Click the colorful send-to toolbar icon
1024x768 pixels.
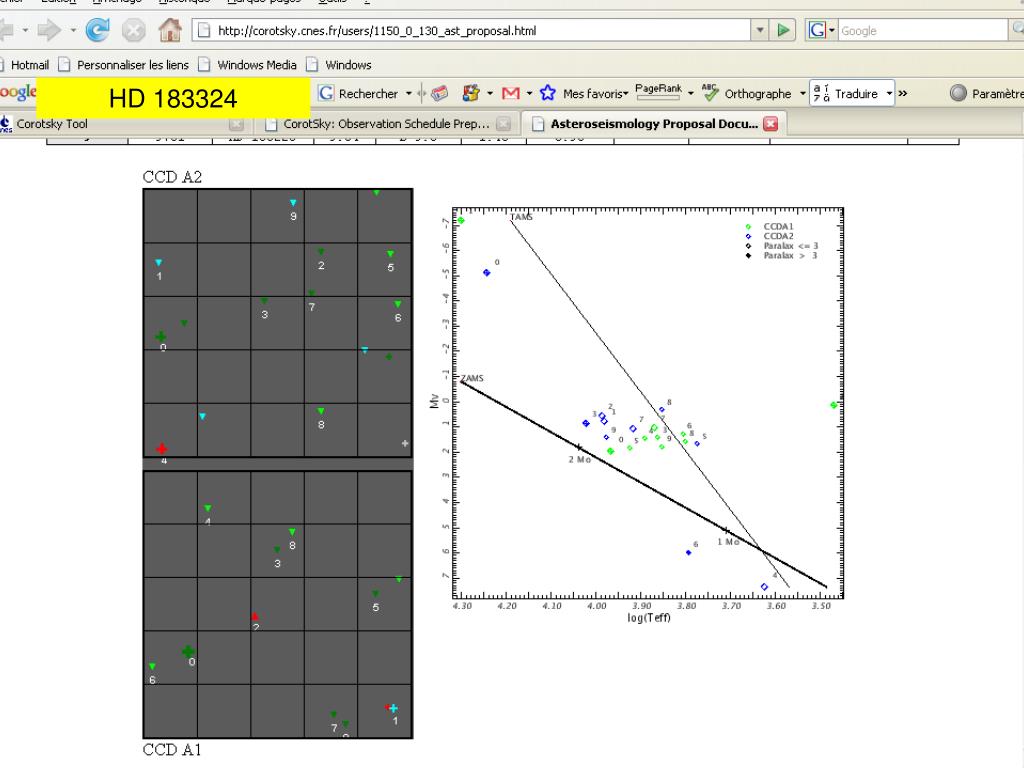click(470, 93)
